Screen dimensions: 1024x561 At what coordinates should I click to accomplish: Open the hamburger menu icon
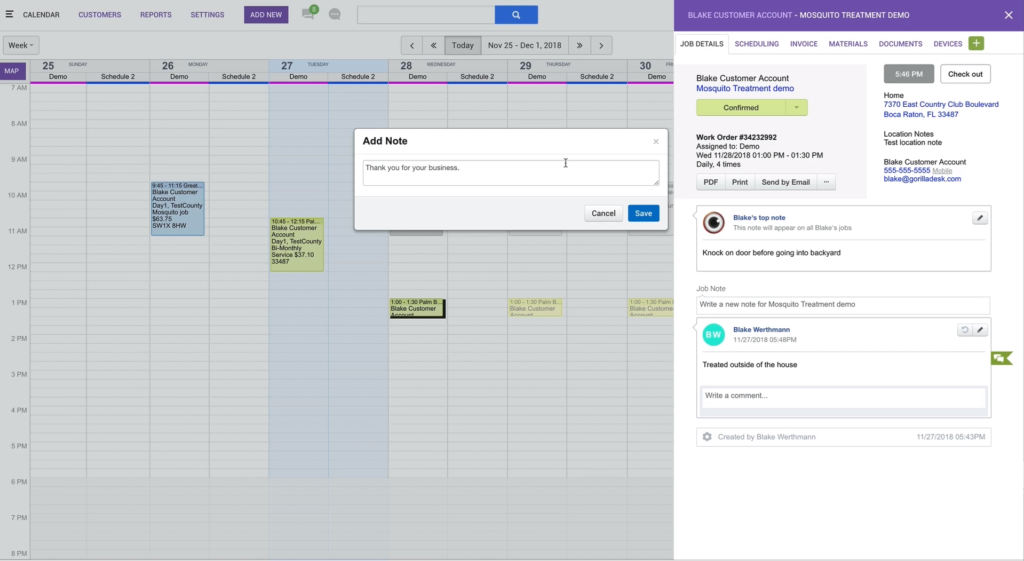tap(9, 14)
